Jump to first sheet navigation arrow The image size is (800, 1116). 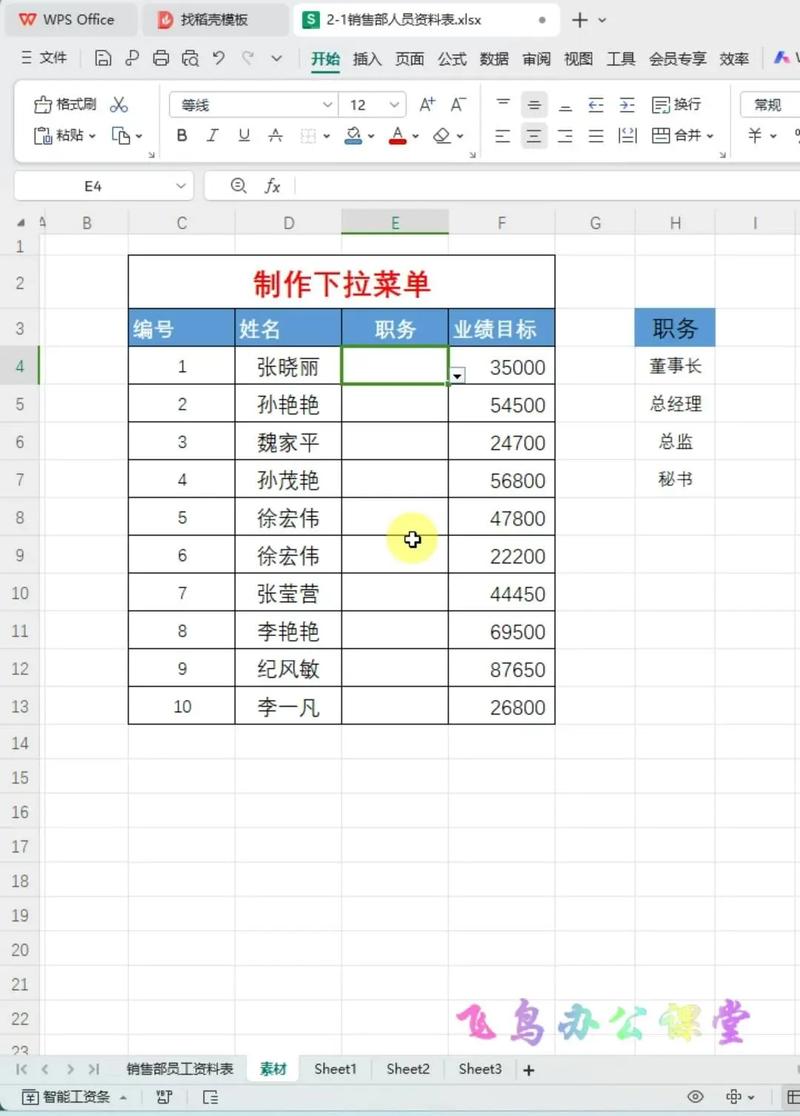coord(21,1069)
